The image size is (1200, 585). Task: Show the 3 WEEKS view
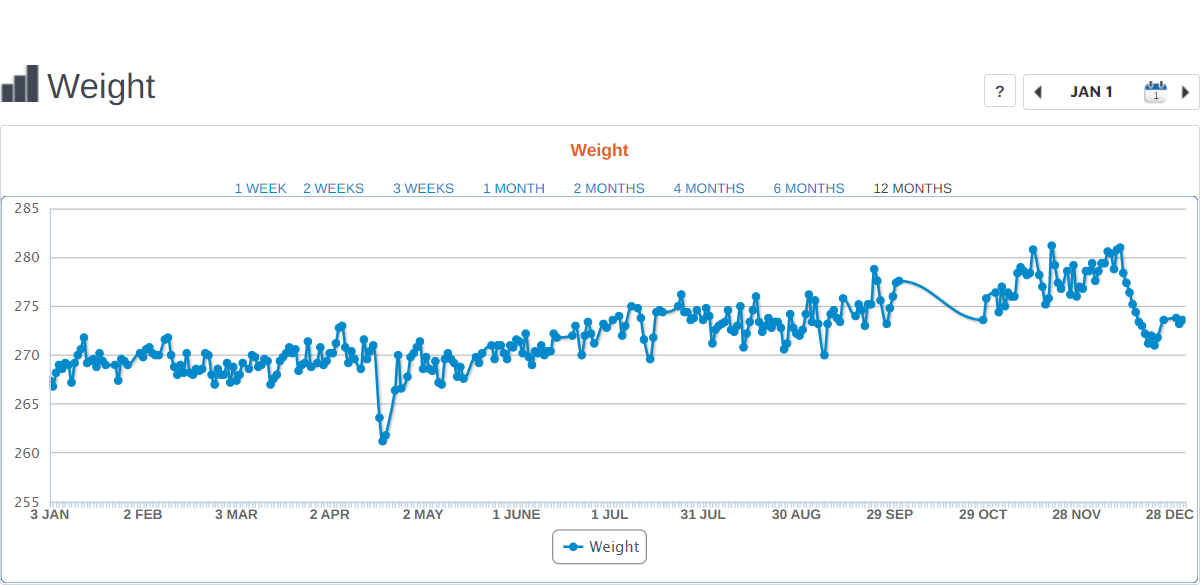click(423, 188)
